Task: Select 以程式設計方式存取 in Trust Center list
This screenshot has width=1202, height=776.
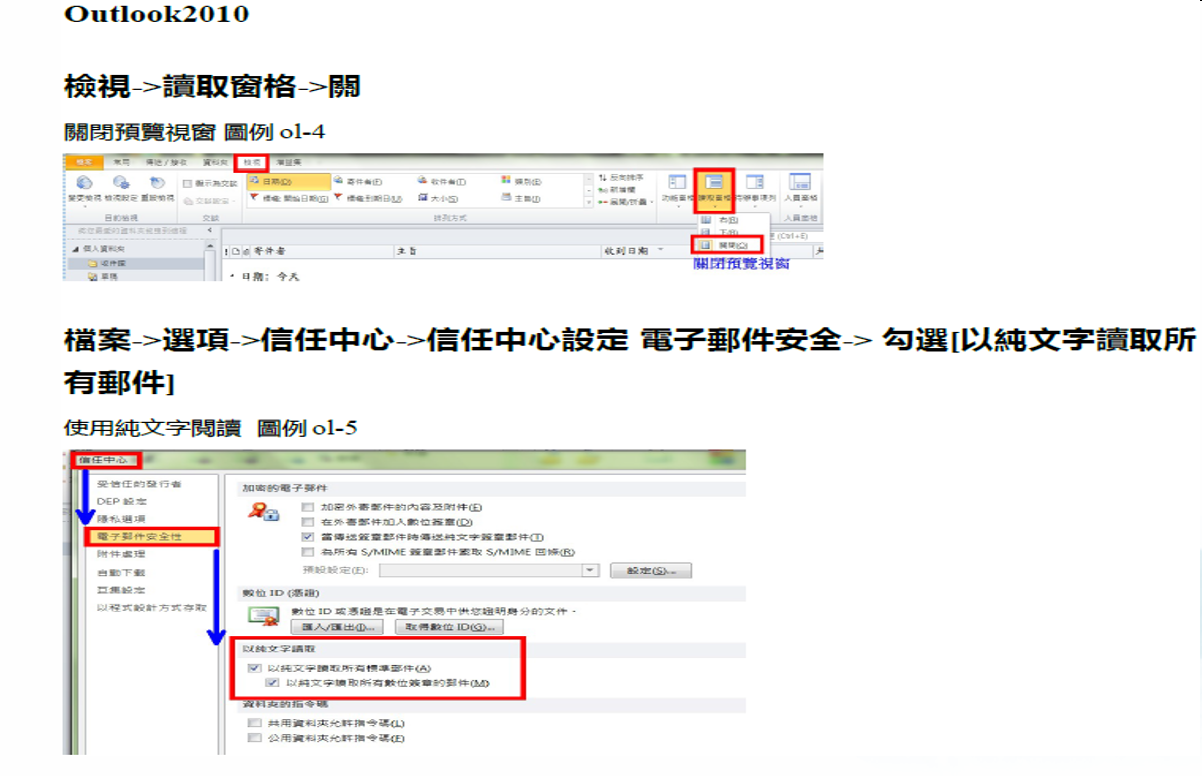Action: (152, 607)
